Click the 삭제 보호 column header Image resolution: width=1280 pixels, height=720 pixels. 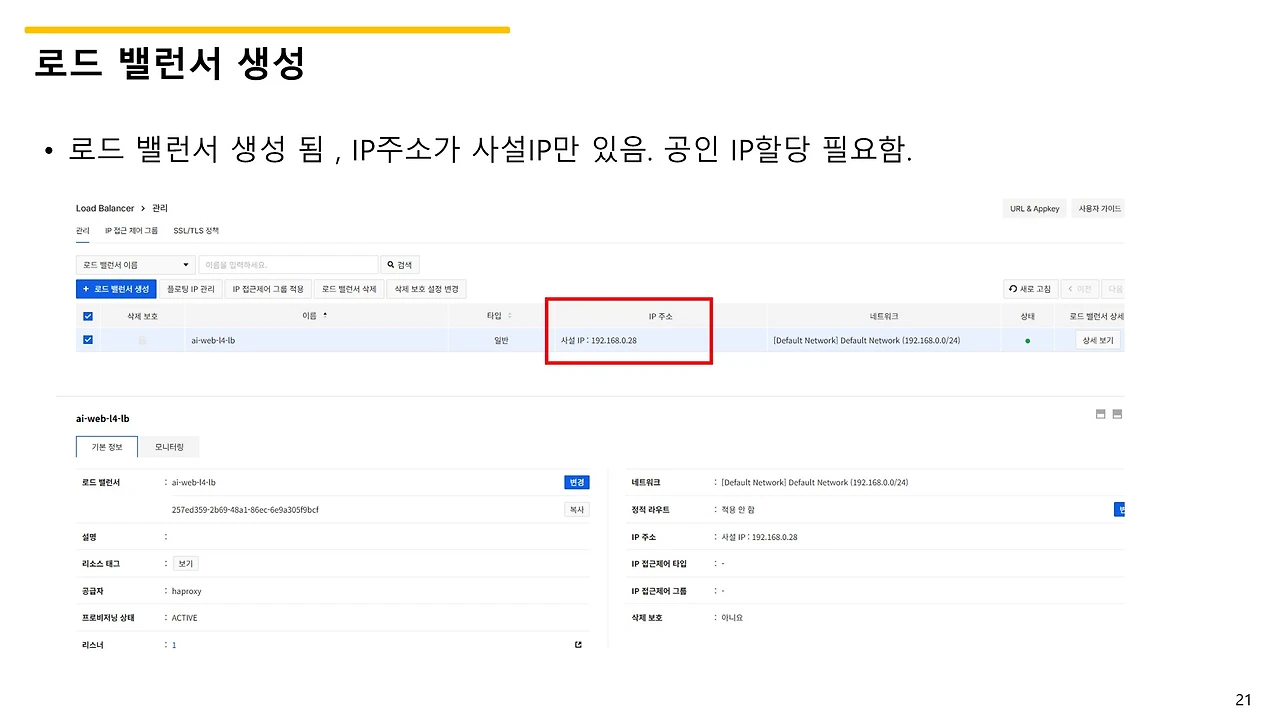coord(142,316)
